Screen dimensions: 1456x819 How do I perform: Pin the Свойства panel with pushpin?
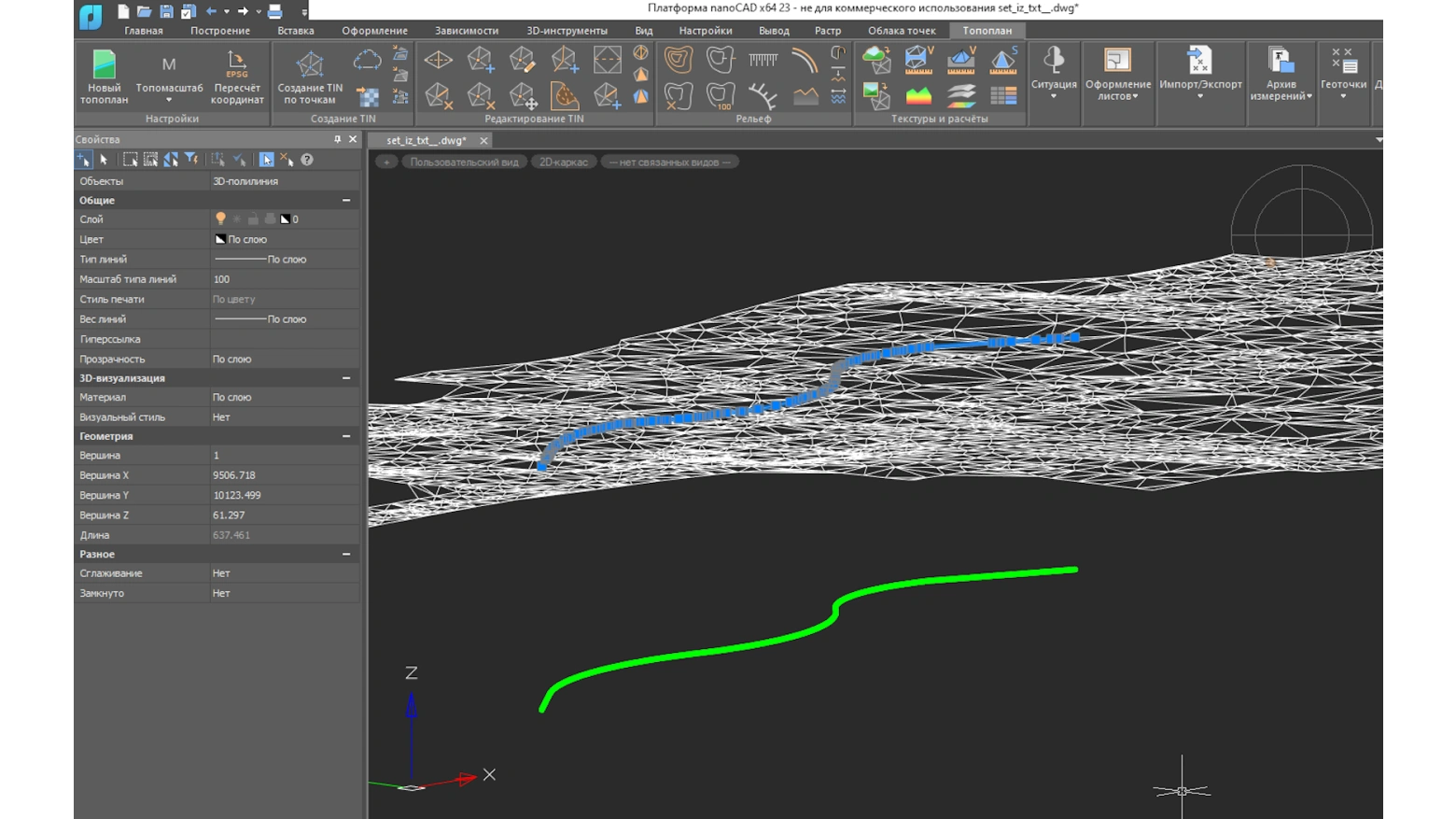point(337,139)
